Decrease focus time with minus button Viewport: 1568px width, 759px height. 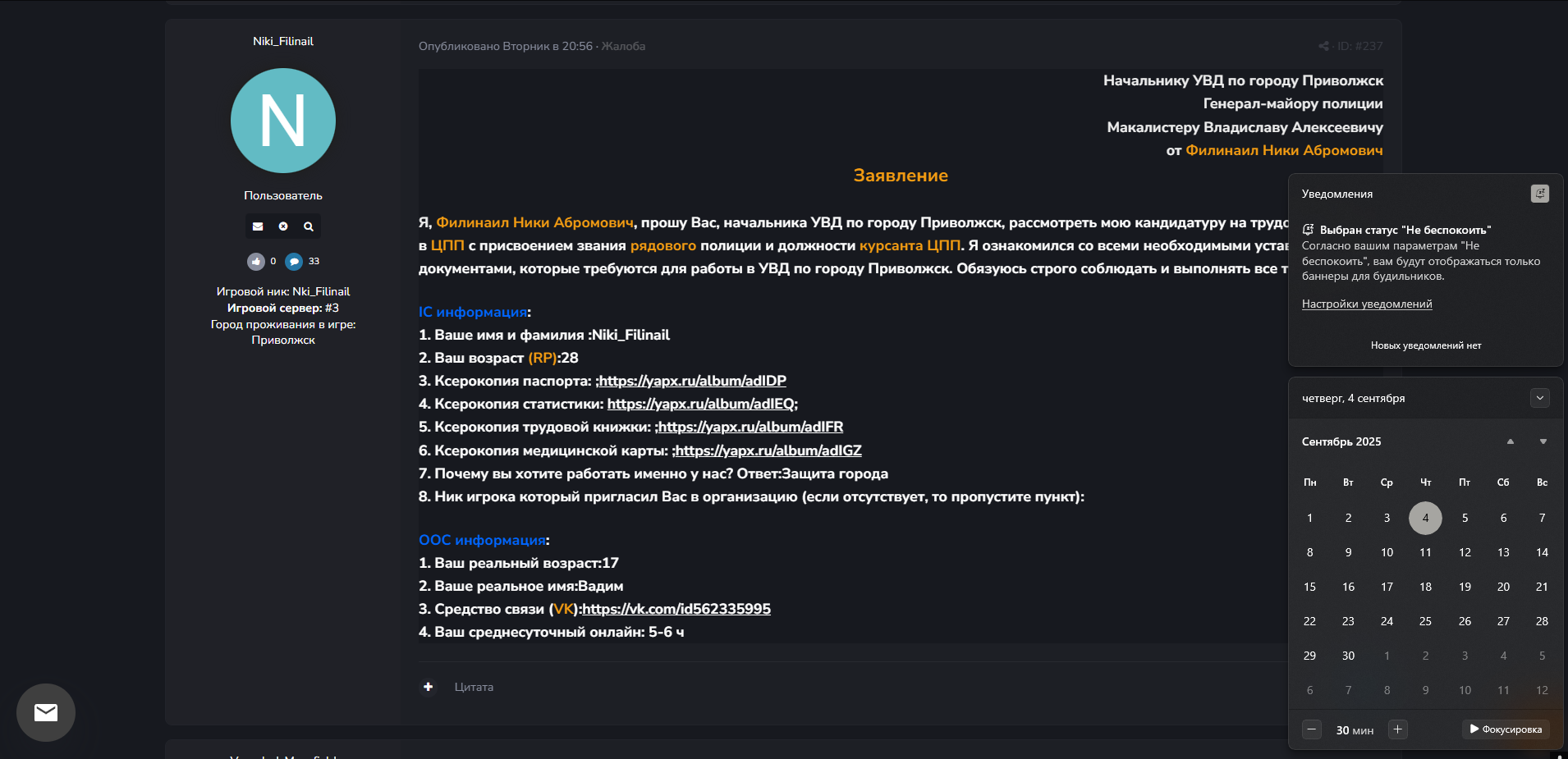[1312, 729]
